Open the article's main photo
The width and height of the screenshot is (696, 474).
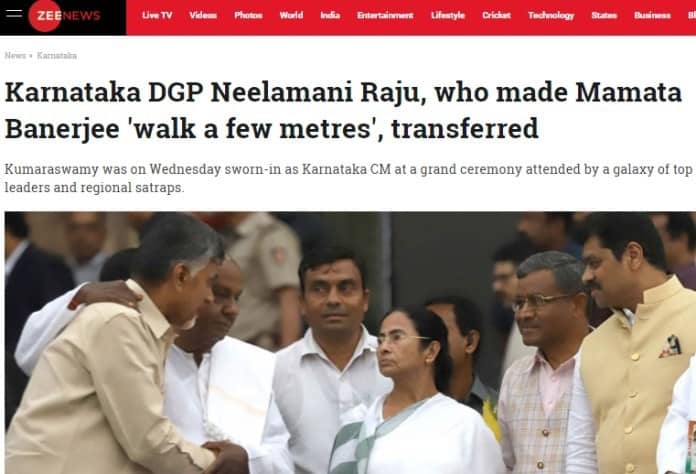pyautogui.click(x=350, y=343)
